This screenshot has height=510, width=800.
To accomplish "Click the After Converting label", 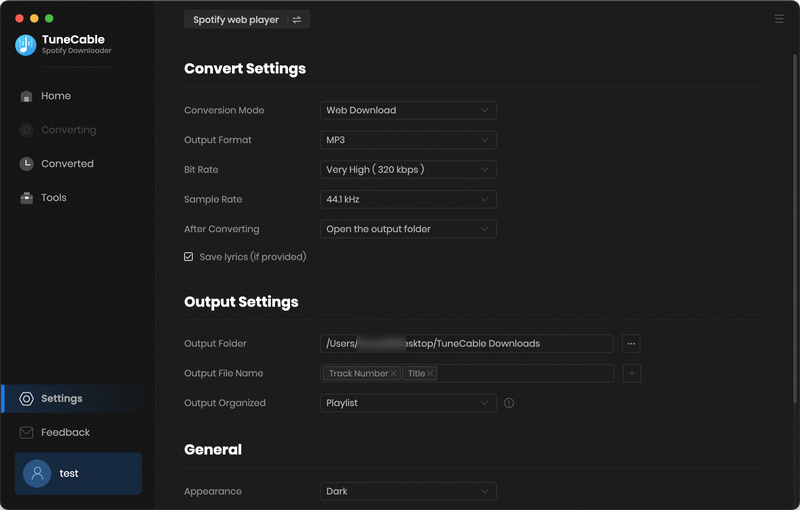I will pyautogui.click(x=221, y=229).
